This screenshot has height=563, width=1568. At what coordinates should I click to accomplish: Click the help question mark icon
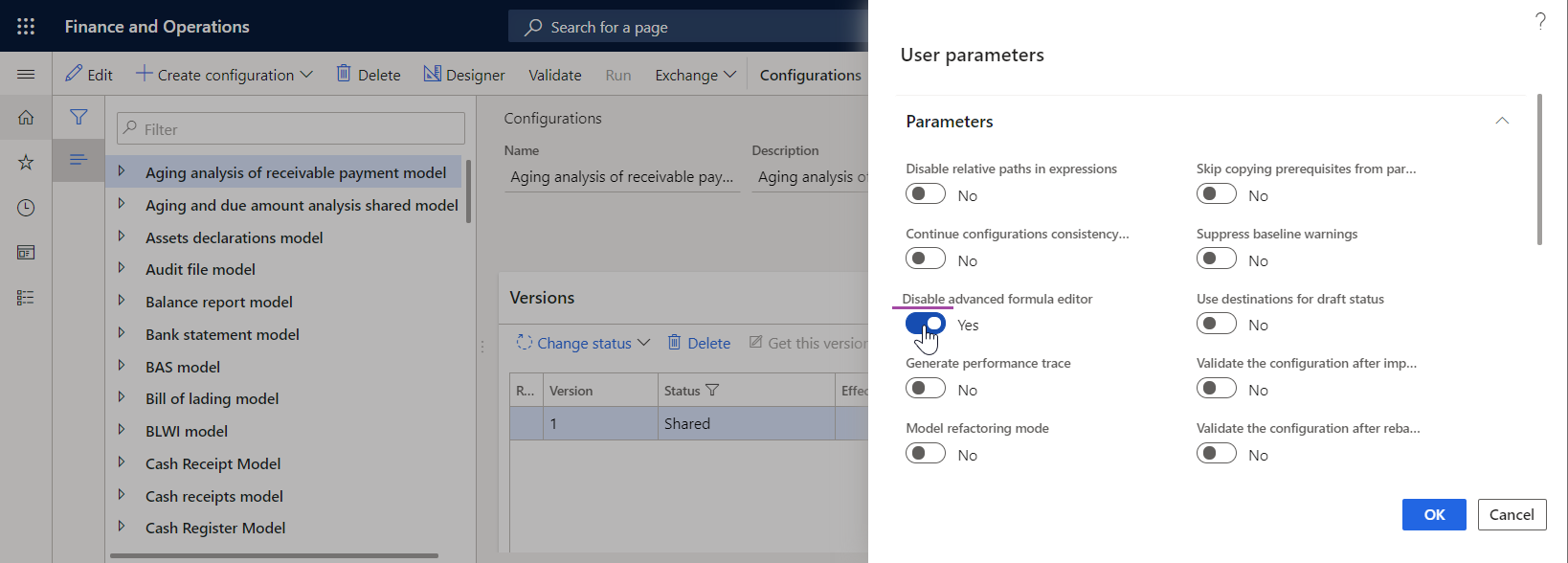(1540, 21)
